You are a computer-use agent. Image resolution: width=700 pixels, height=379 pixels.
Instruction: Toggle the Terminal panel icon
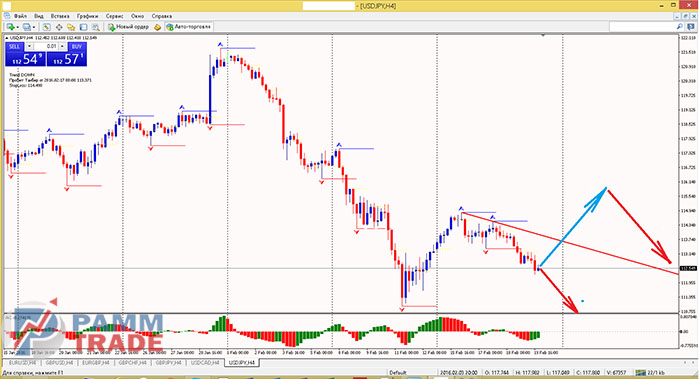pos(83,27)
